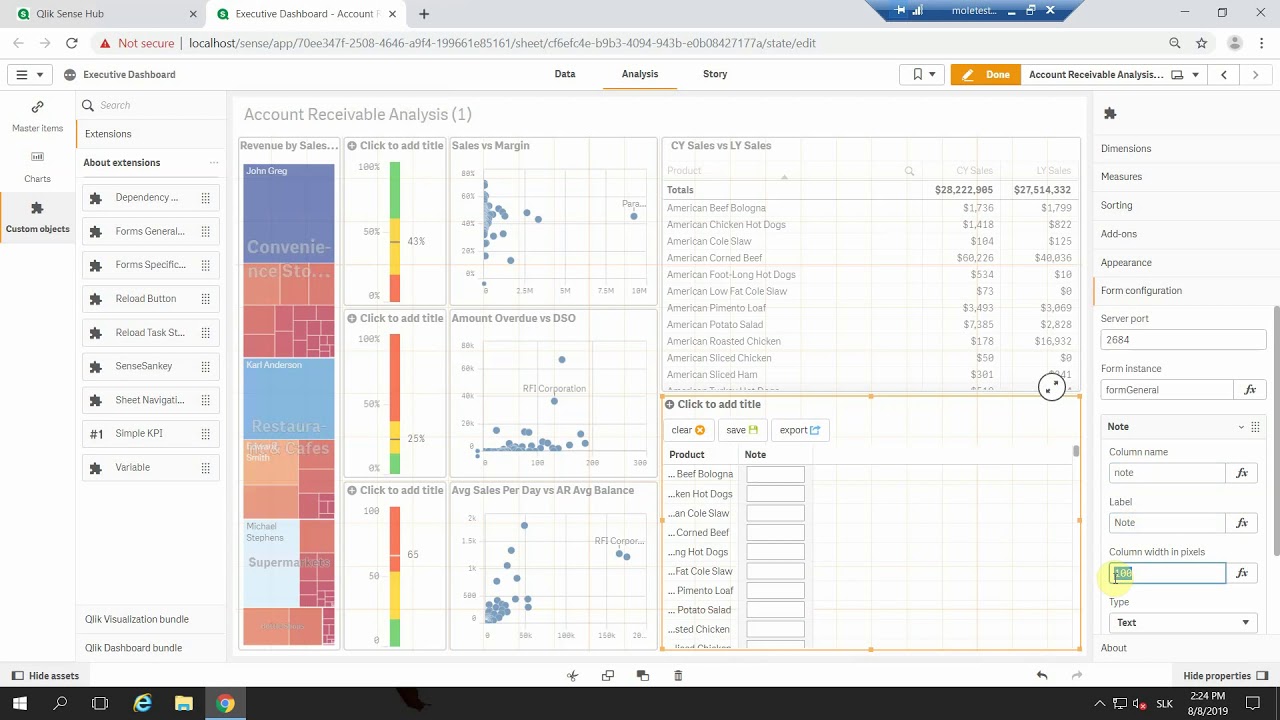Select the Custom objects puzzle icon

(37, 208)
